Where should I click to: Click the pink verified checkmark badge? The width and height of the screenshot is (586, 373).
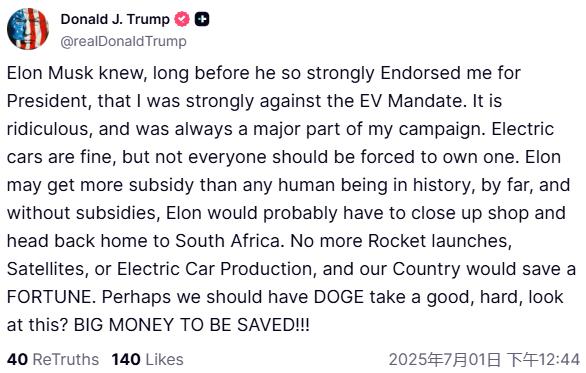point(182,19)
